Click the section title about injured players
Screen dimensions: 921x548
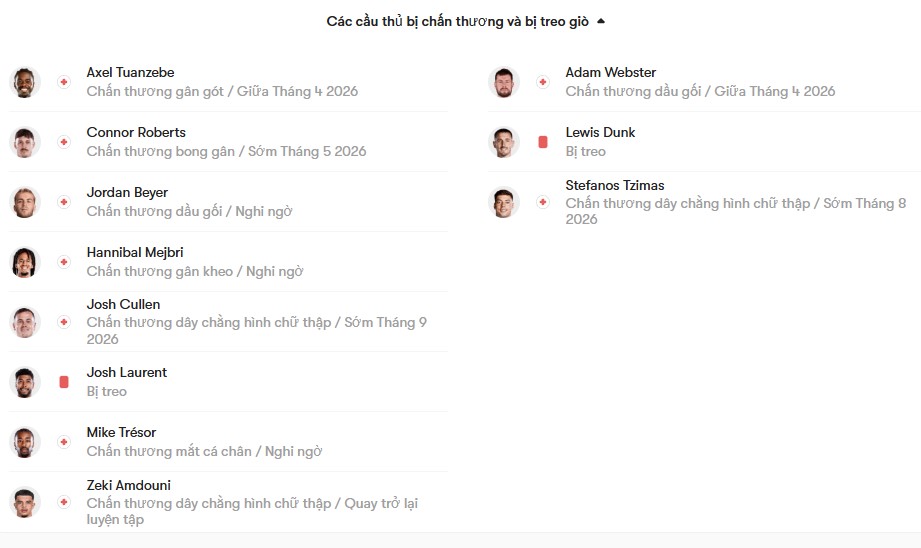(458, 22)
